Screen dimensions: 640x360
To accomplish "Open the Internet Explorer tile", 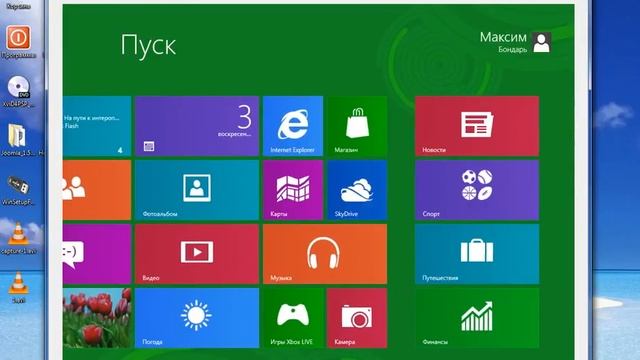I will pos(293,126).
